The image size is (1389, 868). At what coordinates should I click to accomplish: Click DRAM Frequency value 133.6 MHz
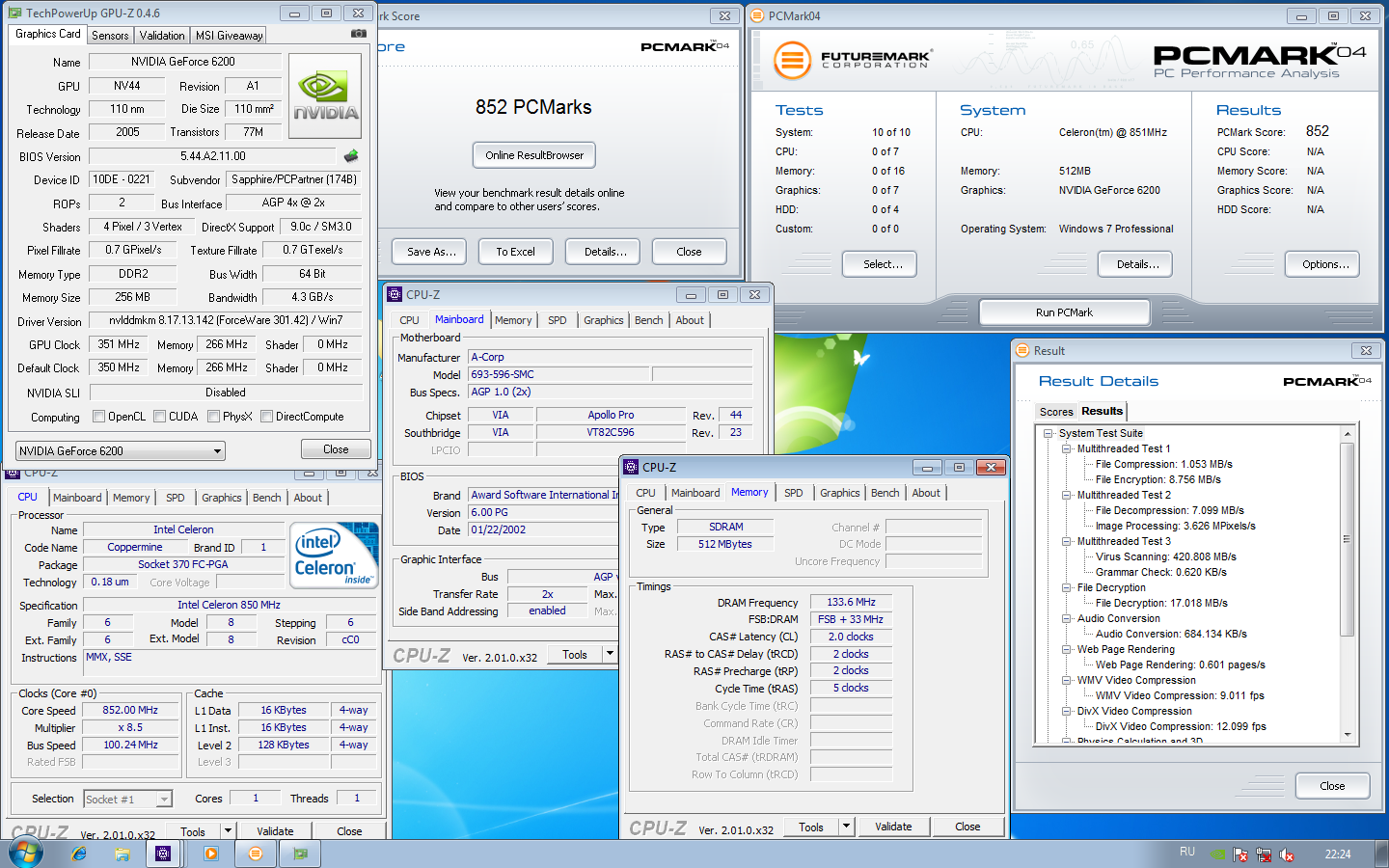852,602
